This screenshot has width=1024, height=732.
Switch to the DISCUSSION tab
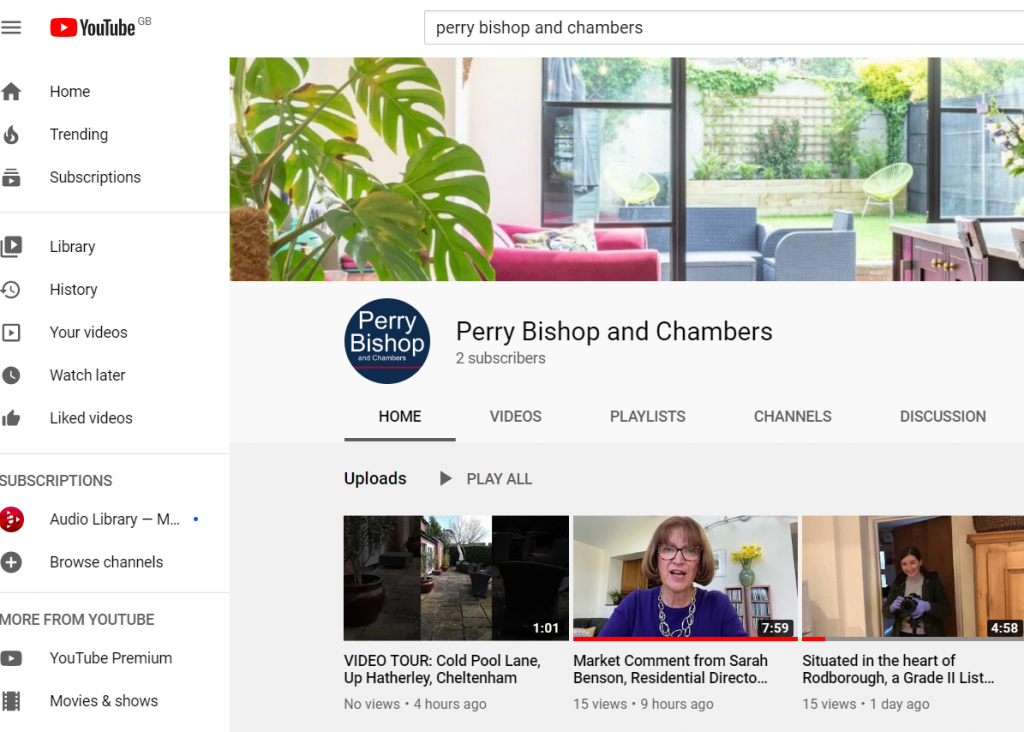coord(942,417)
